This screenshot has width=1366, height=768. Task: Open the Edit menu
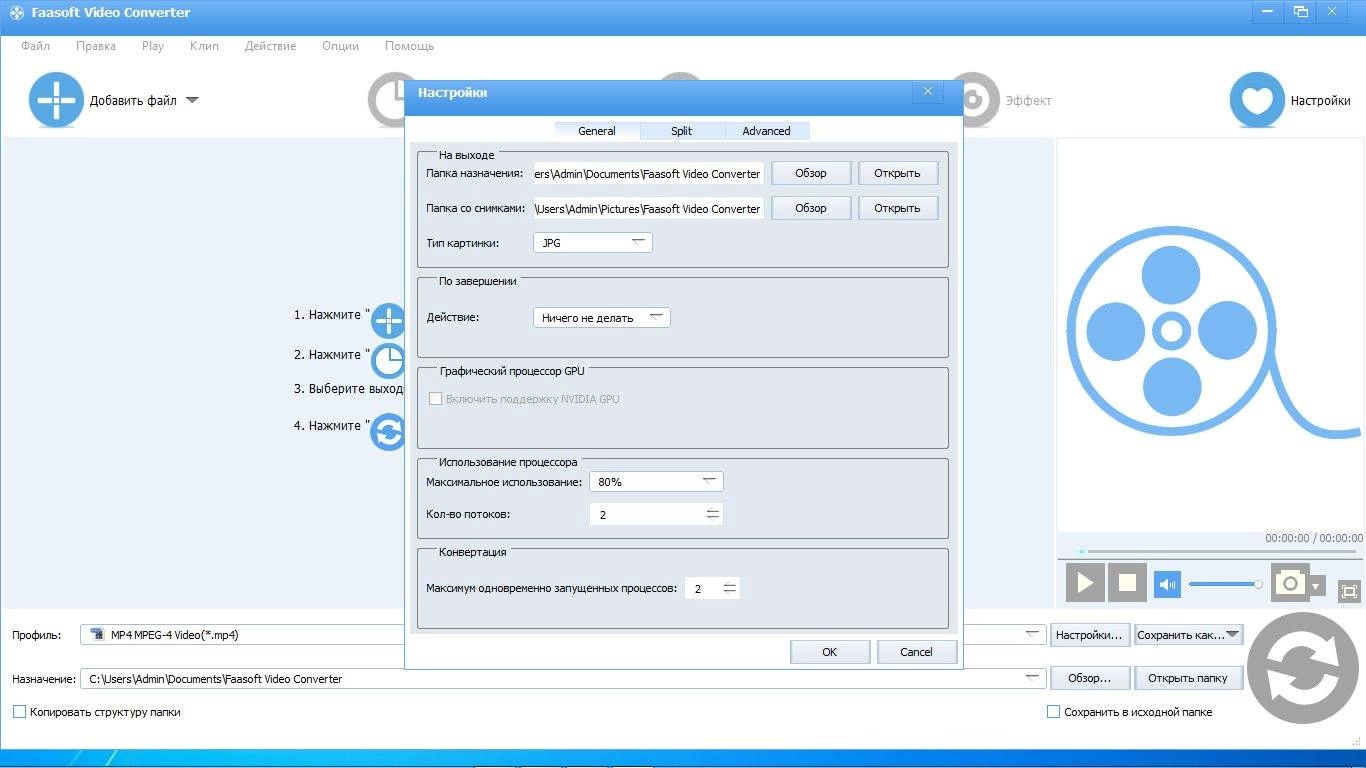[x=96, y=46]
